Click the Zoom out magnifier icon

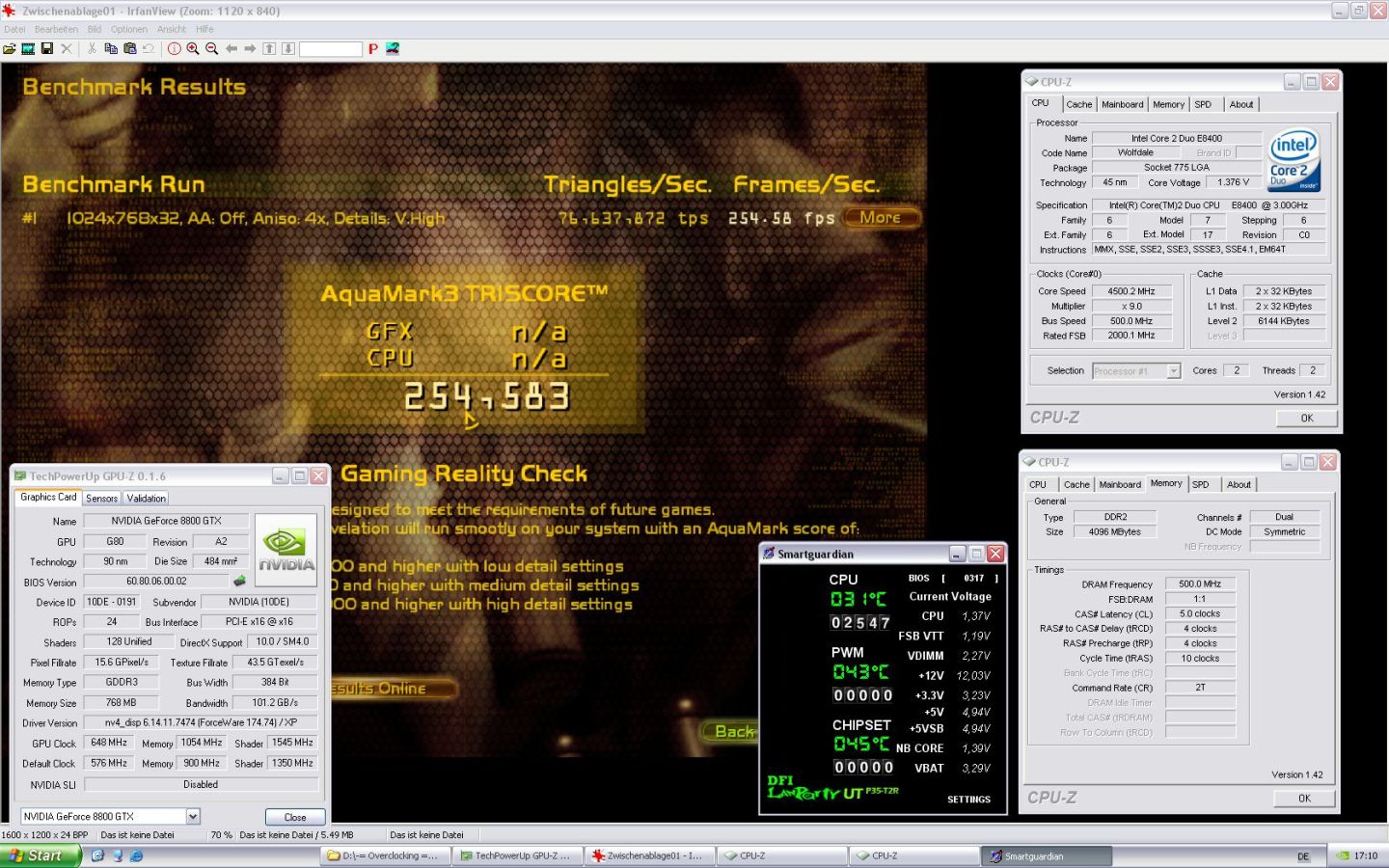click(211, 48)
